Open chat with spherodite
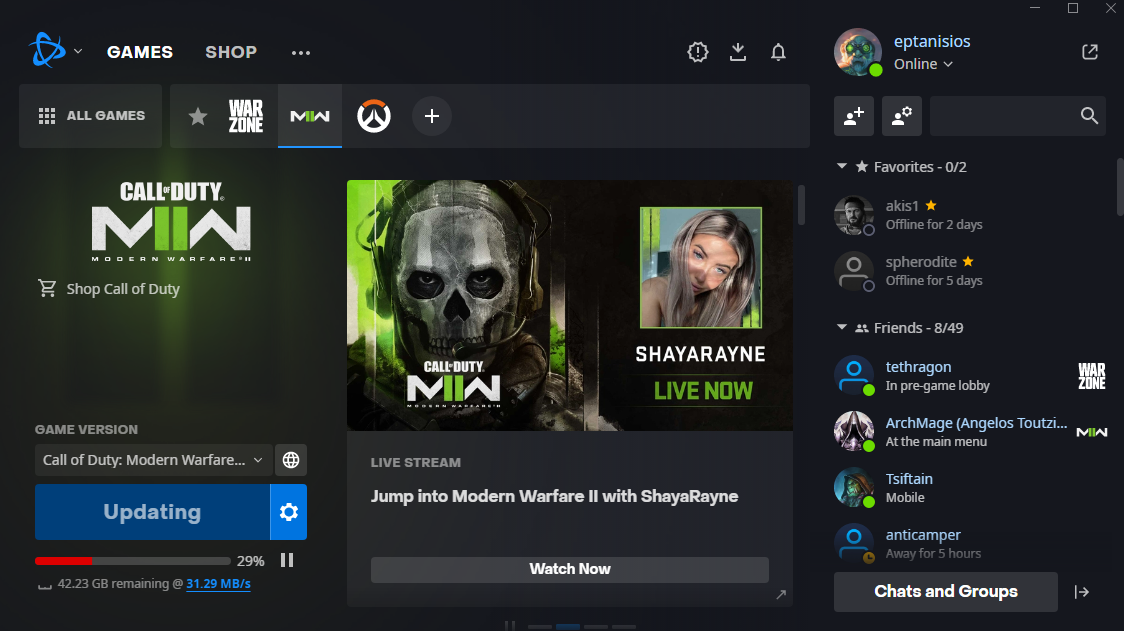This screenshot has width=1124, height=631. (971, 270)
